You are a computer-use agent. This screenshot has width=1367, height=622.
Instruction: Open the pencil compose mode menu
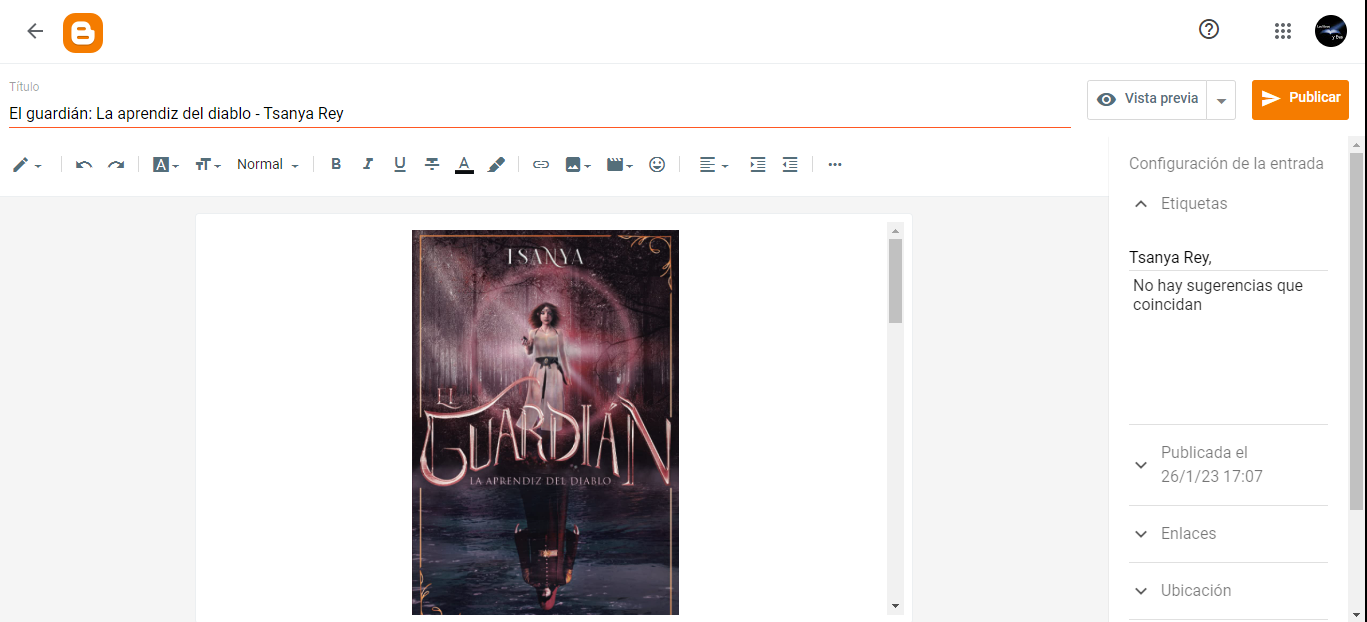(x=27, y=165)
